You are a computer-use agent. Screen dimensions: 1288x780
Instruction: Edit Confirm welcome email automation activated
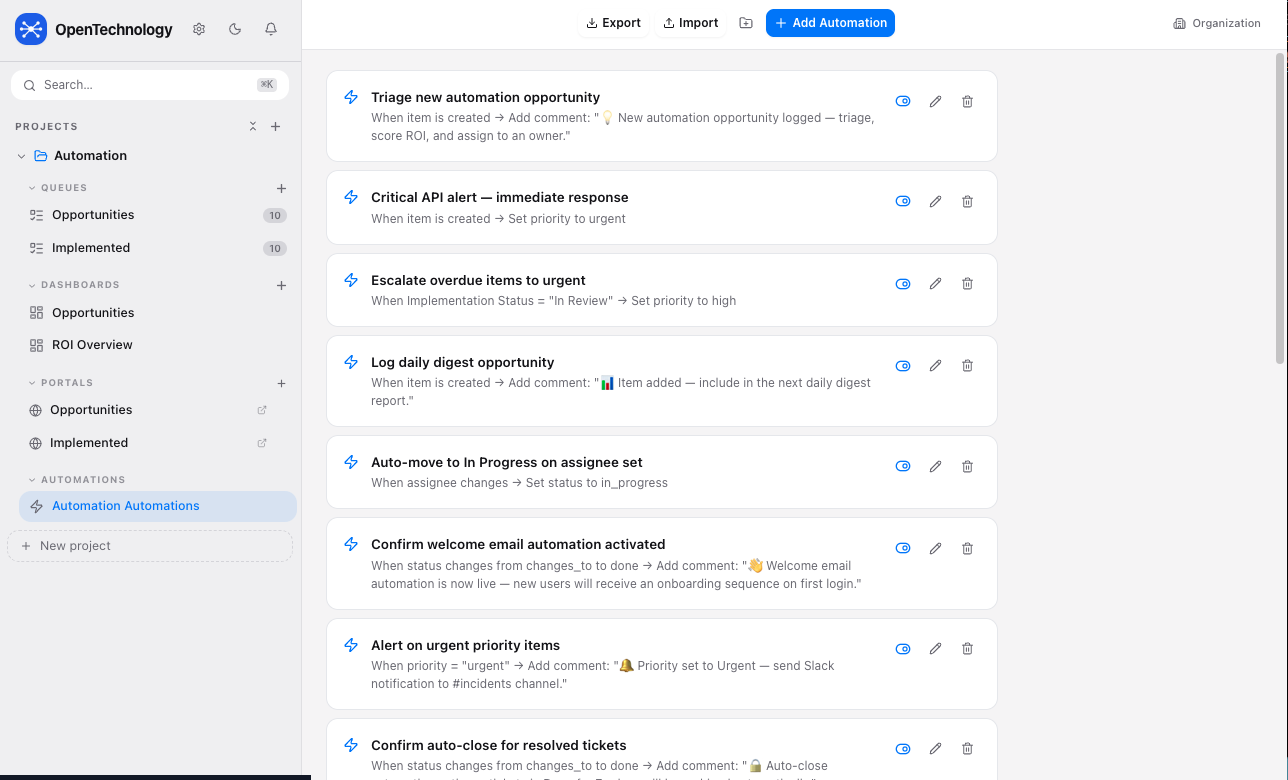[936, 548]
